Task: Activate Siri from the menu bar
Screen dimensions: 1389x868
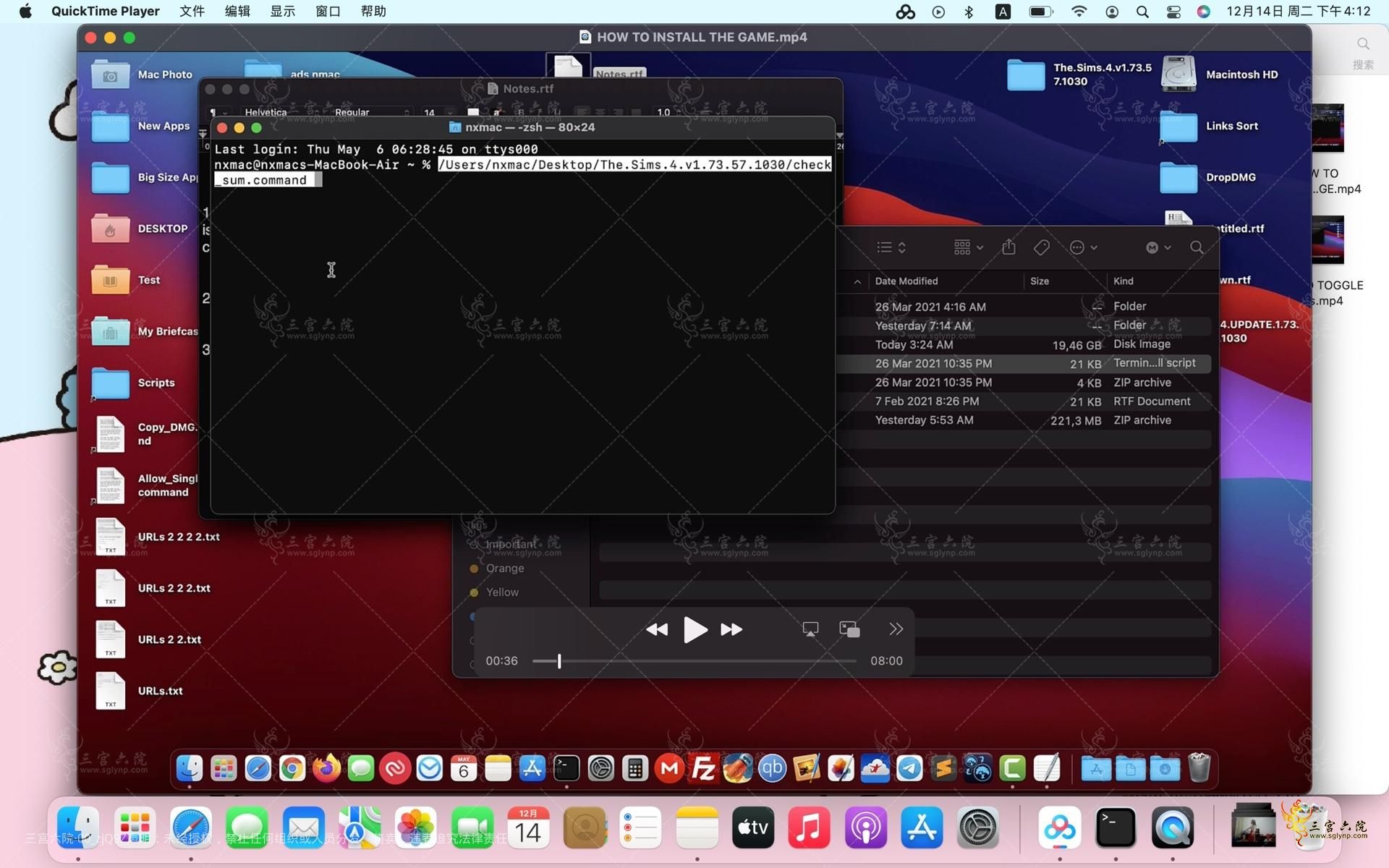Action: 1204,12
